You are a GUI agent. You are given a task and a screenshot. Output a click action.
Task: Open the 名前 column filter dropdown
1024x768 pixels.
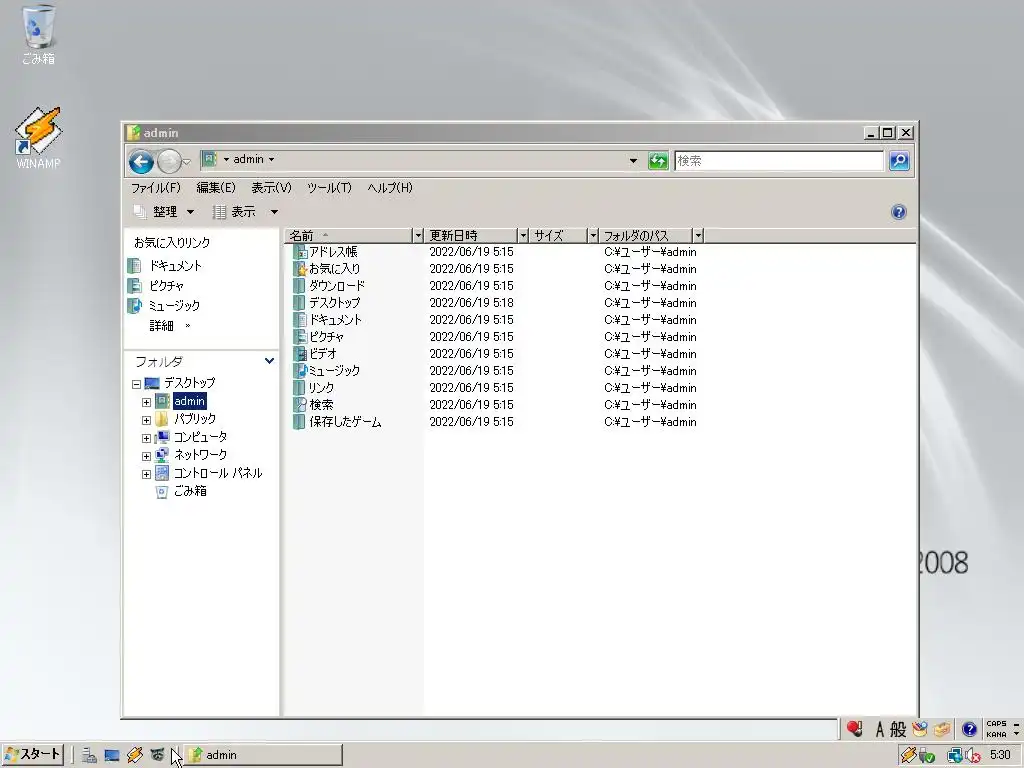click(x=418, y=235)
